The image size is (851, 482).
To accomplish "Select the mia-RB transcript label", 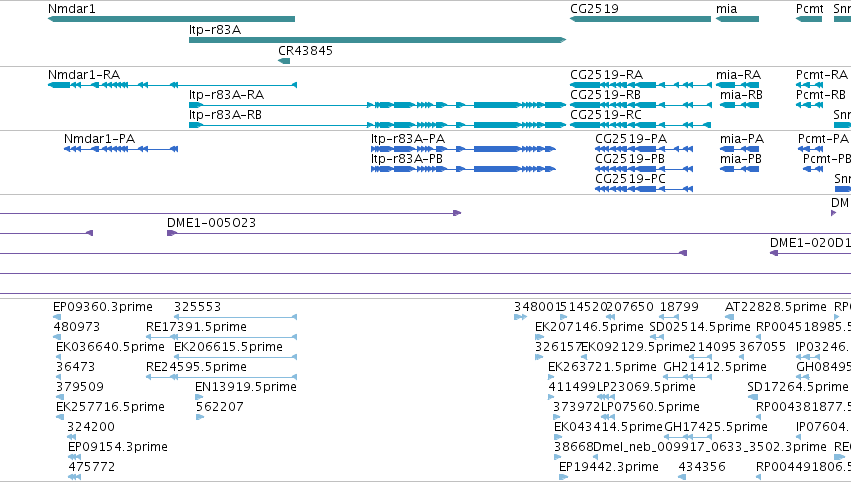I will pyautogui.click(x=741, y=94).
